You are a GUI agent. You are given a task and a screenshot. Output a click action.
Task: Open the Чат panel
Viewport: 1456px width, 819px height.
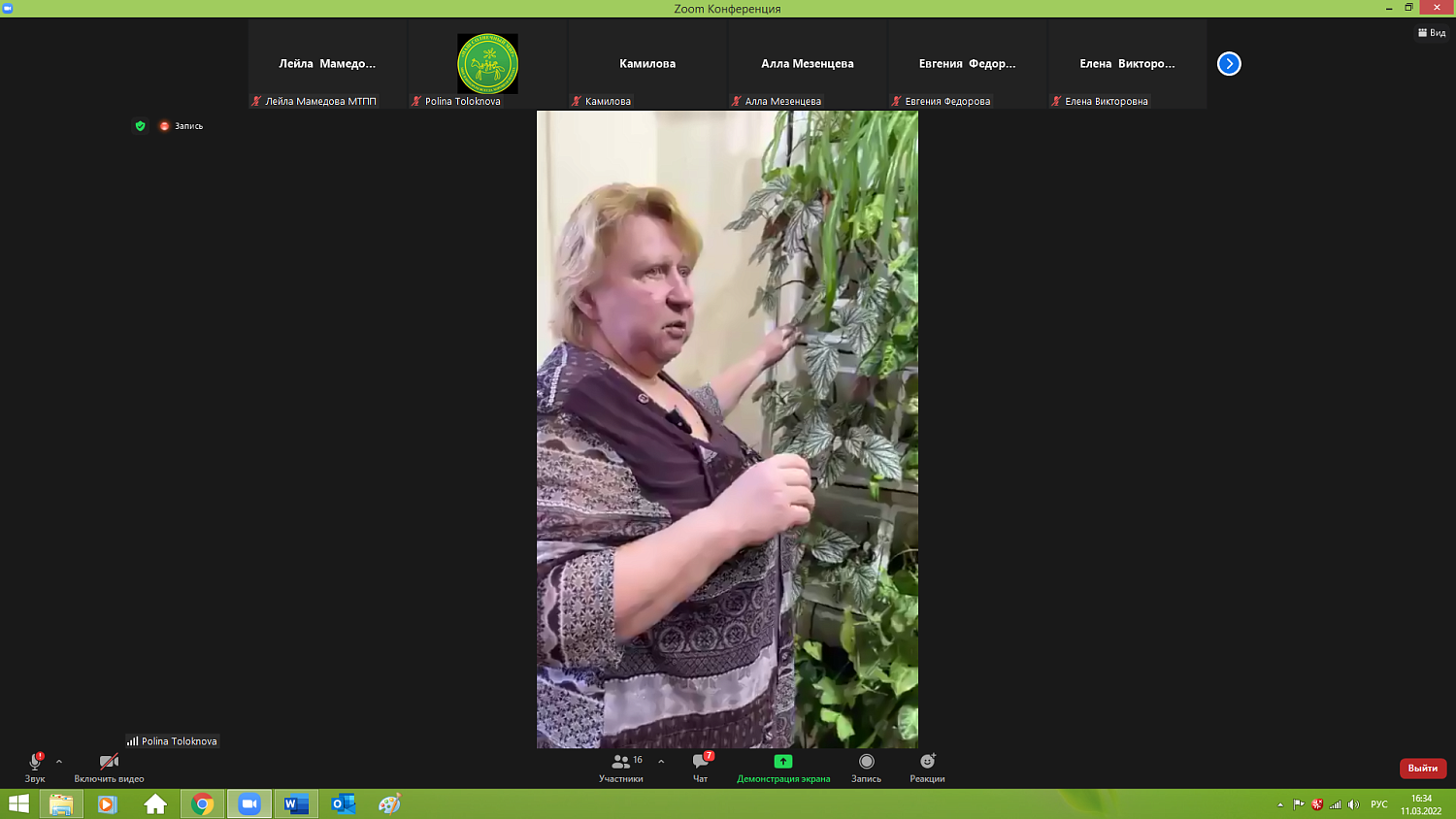pos(701,767)
